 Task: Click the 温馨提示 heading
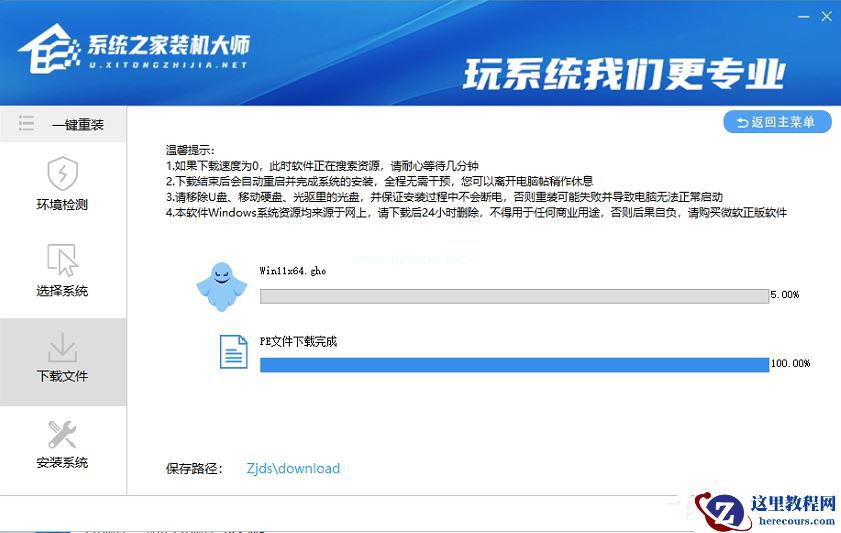190,150
